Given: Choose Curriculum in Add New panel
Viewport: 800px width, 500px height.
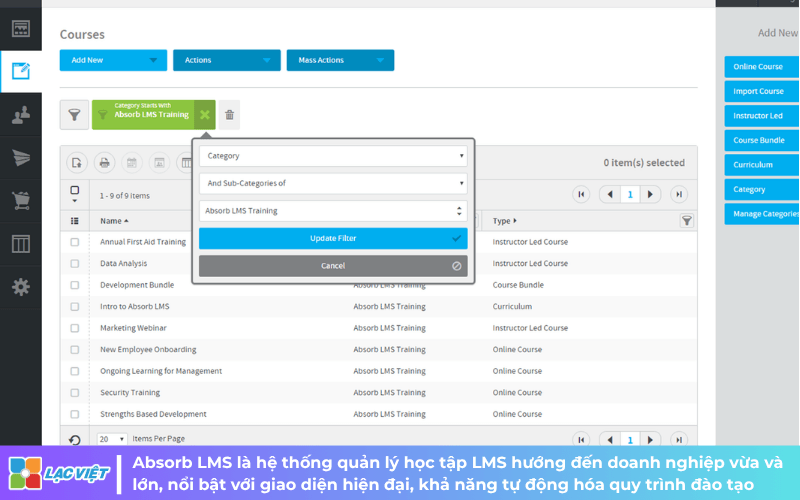Looking at the screenshot, I should point(762,165).
